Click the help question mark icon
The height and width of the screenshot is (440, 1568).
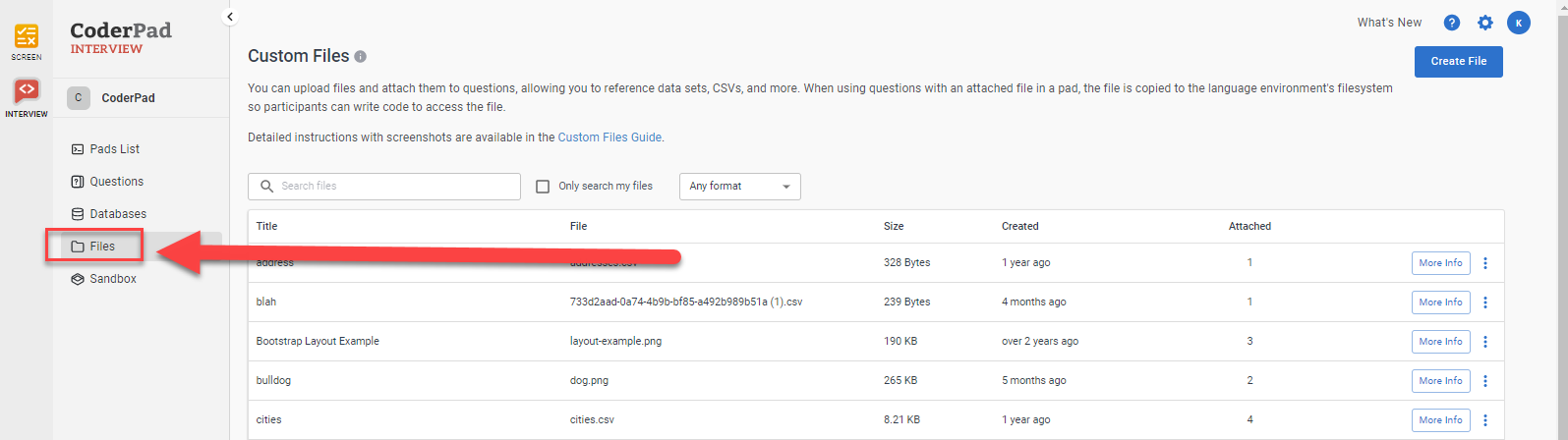tap(1451, 23)
